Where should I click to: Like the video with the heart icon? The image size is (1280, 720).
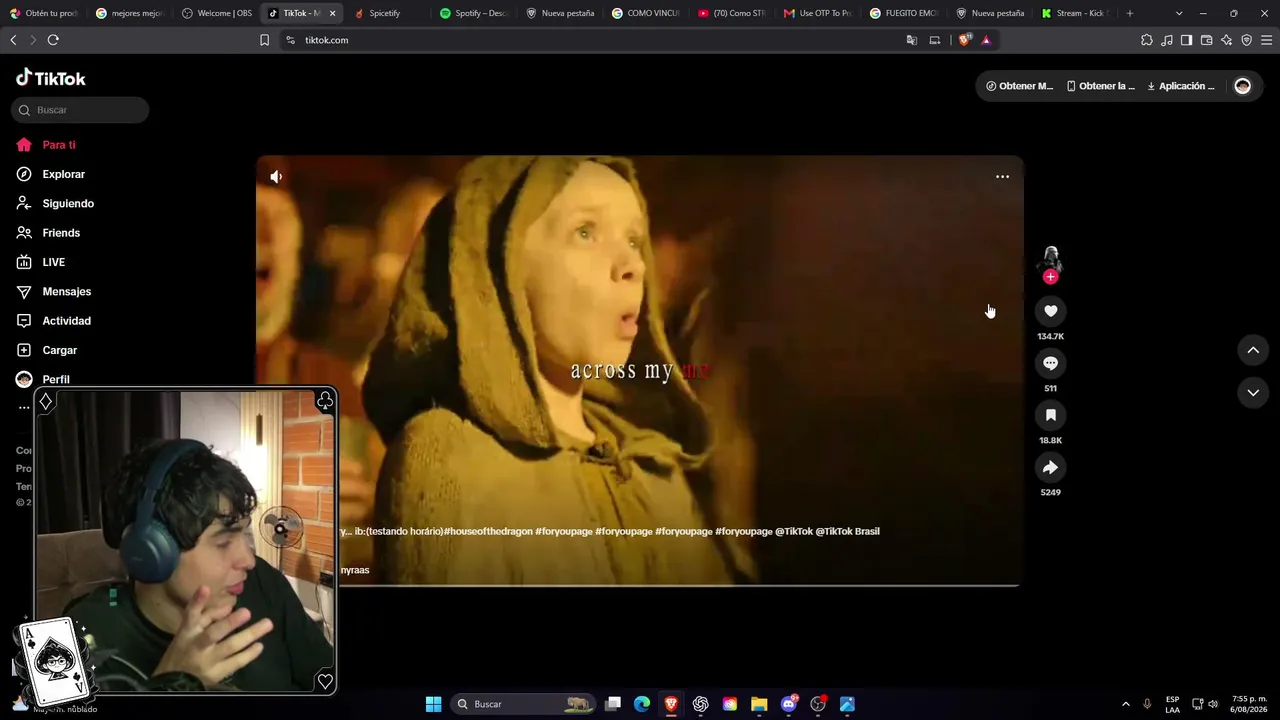pos(1050,311)
